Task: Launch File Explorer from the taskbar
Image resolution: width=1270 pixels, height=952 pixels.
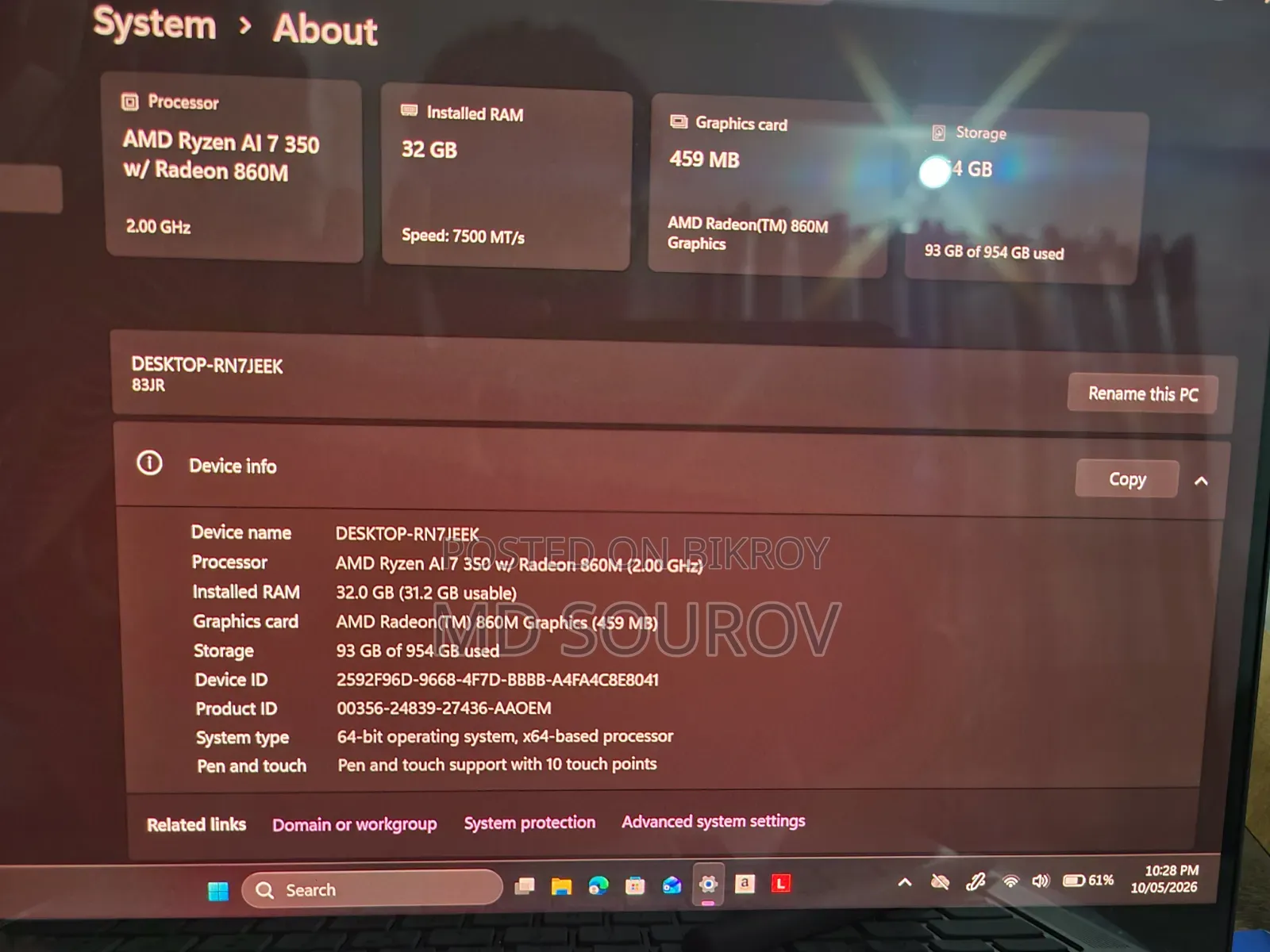Action: pyautogui.click(x=562, y=885)
